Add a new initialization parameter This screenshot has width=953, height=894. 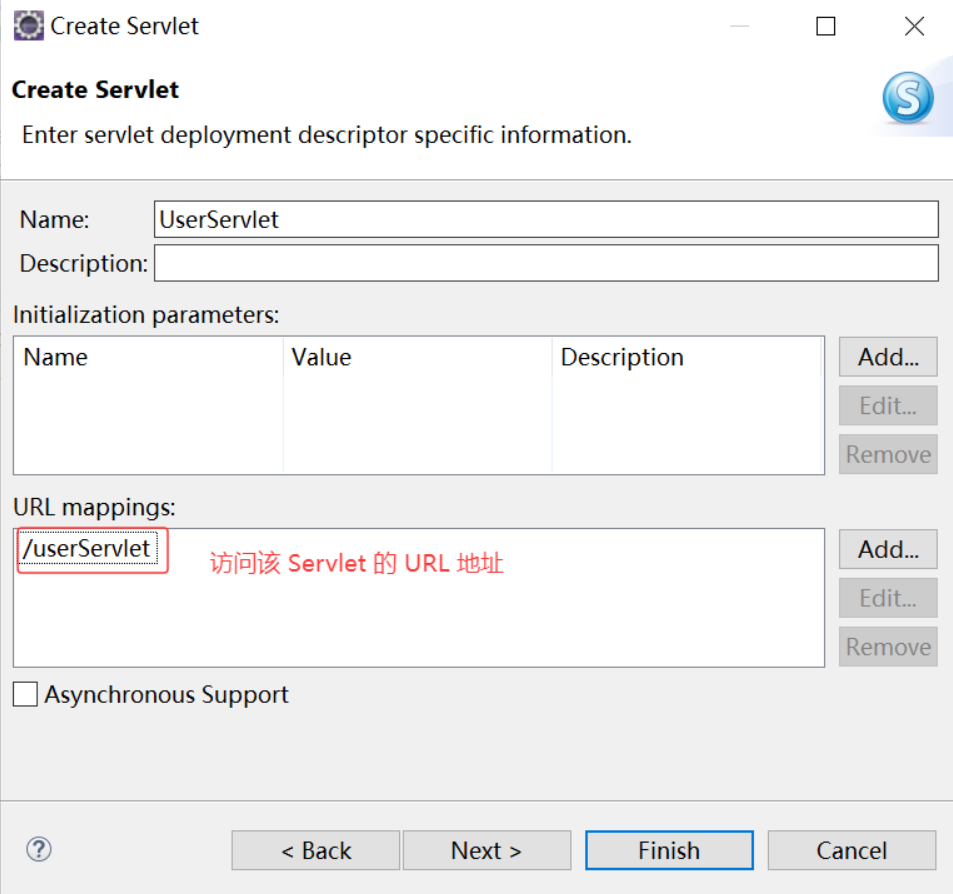[888, 357]
